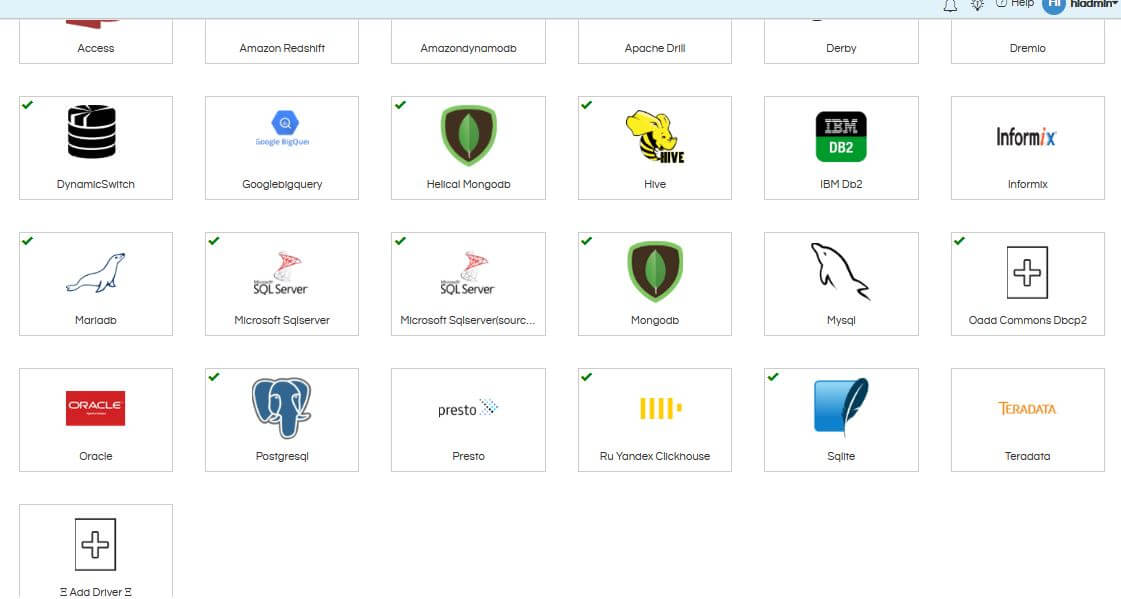Click the Derby label
The height and width of the screenshot is (599, 1121).
coord(841,48)
